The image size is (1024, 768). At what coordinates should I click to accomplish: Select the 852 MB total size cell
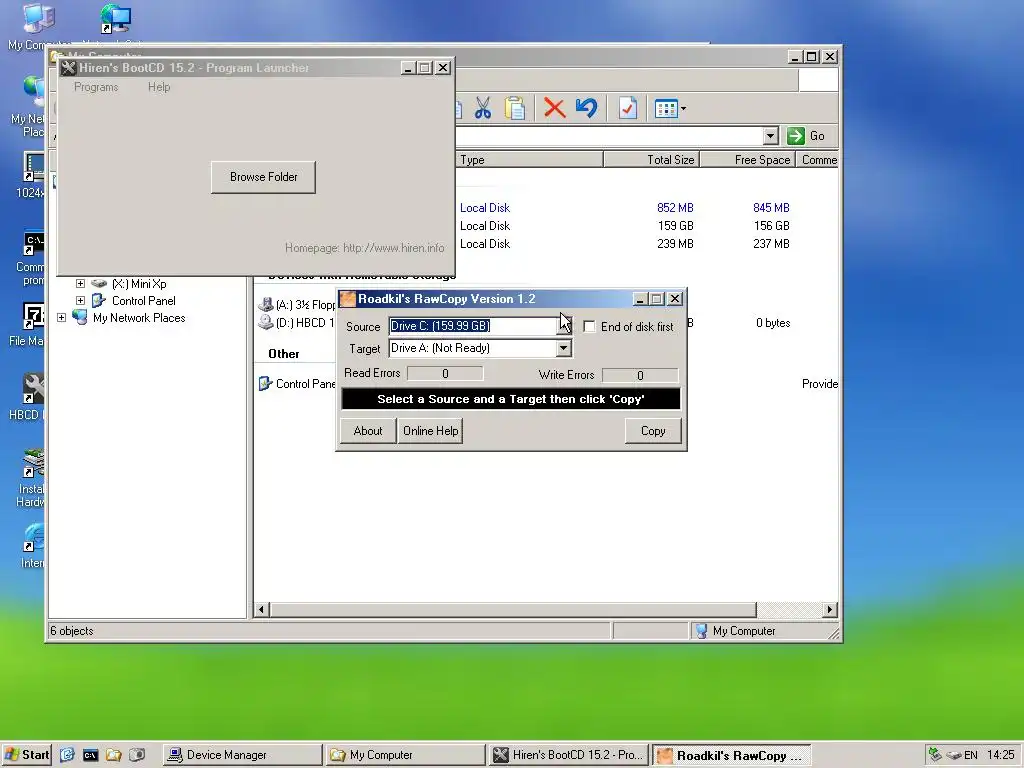tap(675, 208)
